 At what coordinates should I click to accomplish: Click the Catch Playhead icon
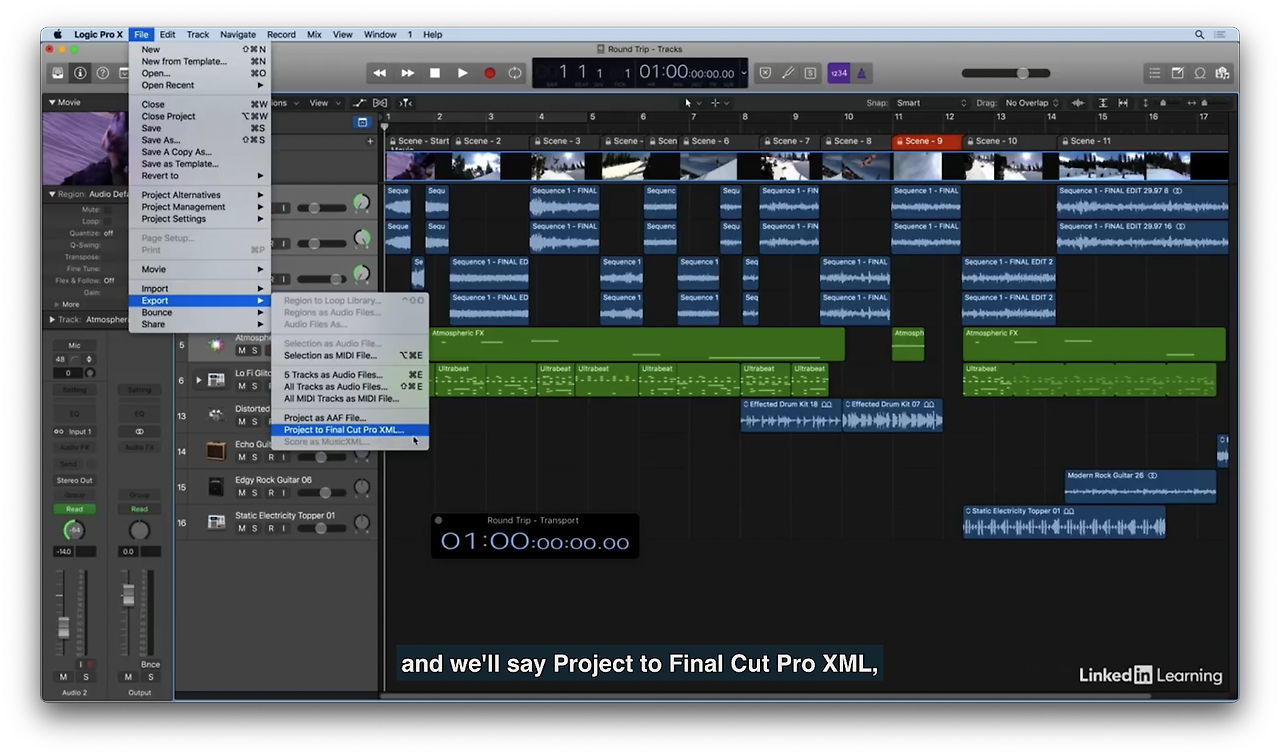pos(405,103)
